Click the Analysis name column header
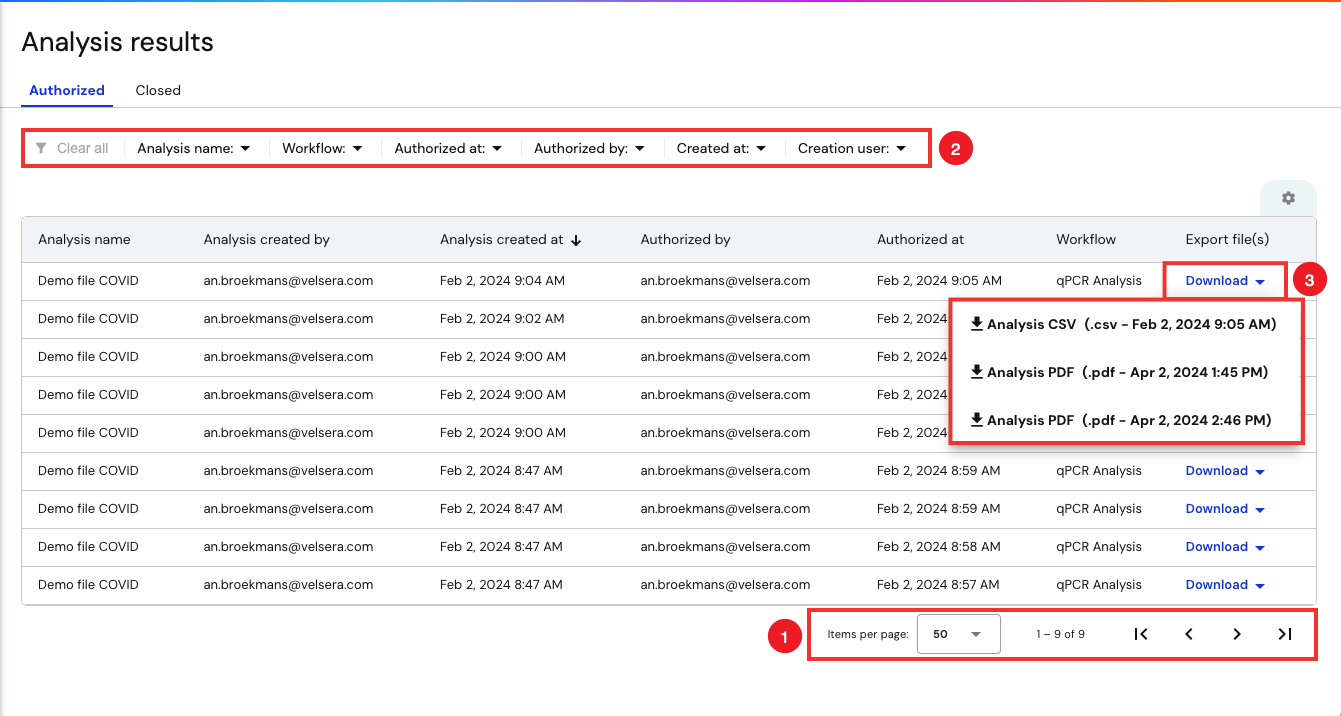The width and height of the screenshot is (1341, 716). tap(84, 240)
